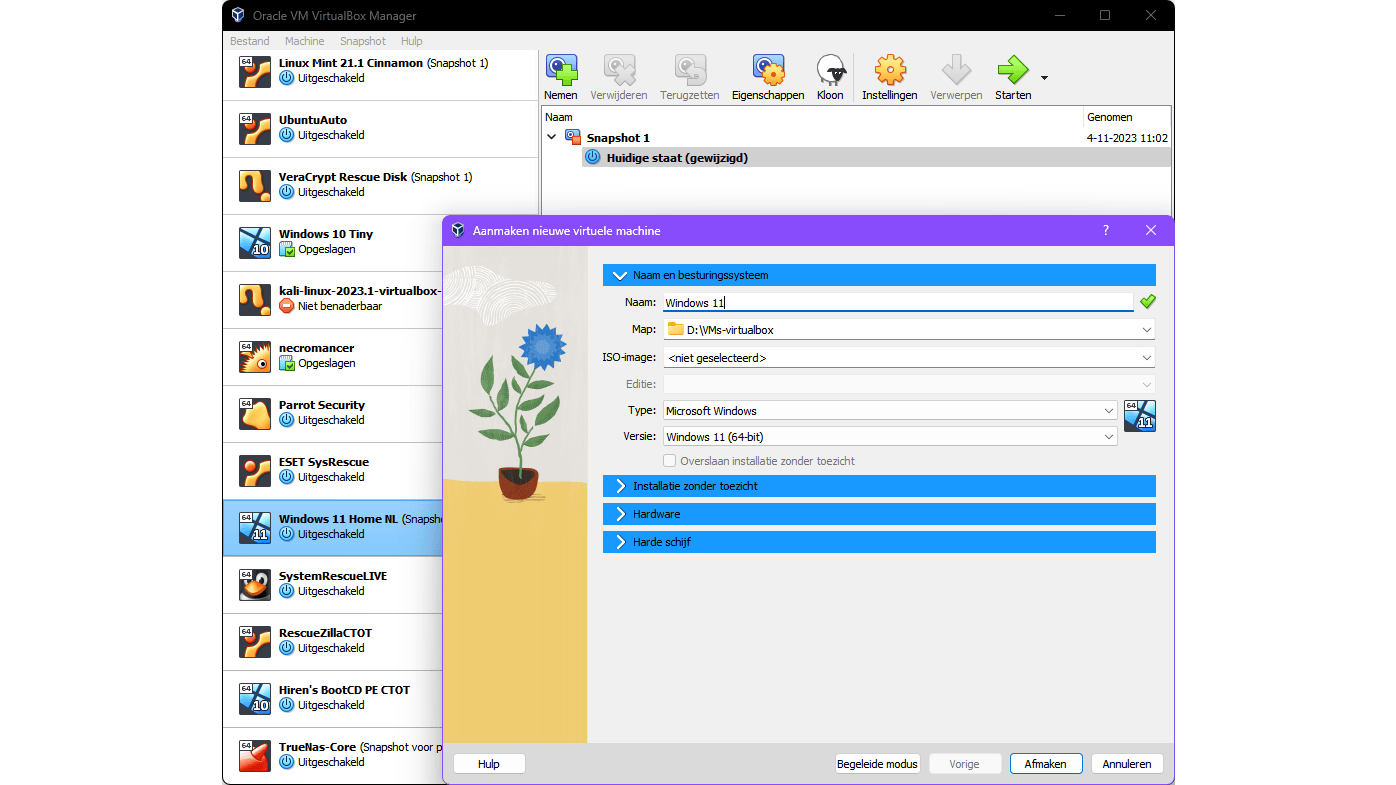Select the RescueZillaCTOT VM icon
The image size is (1396, 785).
(255, 642)
